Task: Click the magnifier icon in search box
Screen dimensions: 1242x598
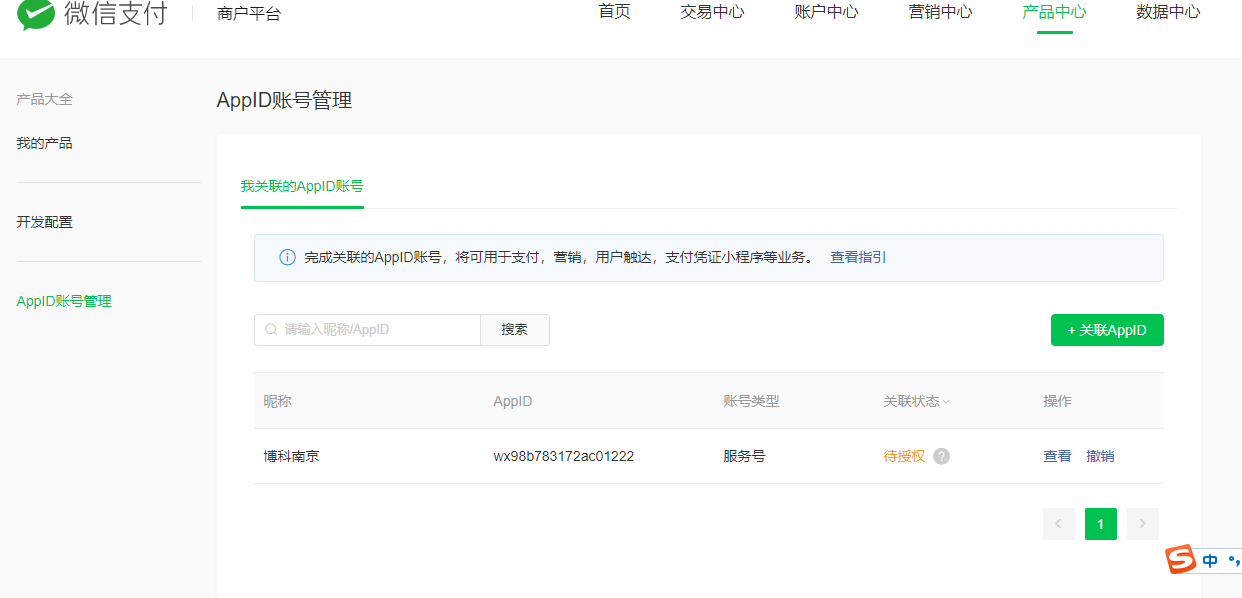Action: [271, 329]
